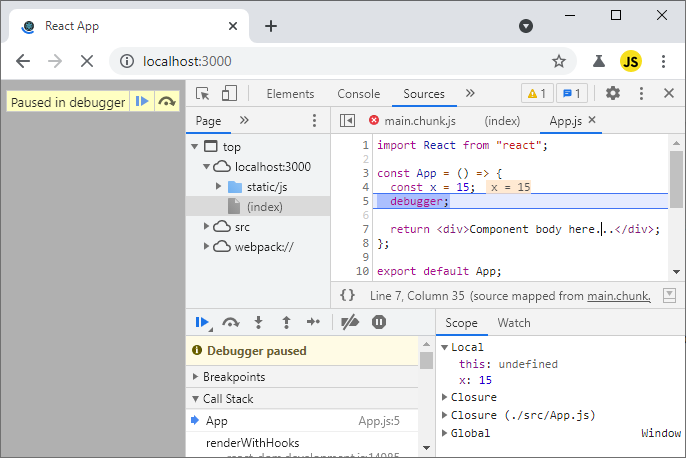Open the Watch pane tab
The height and width of the screenshot is (458, 686).
pos(514,323)
